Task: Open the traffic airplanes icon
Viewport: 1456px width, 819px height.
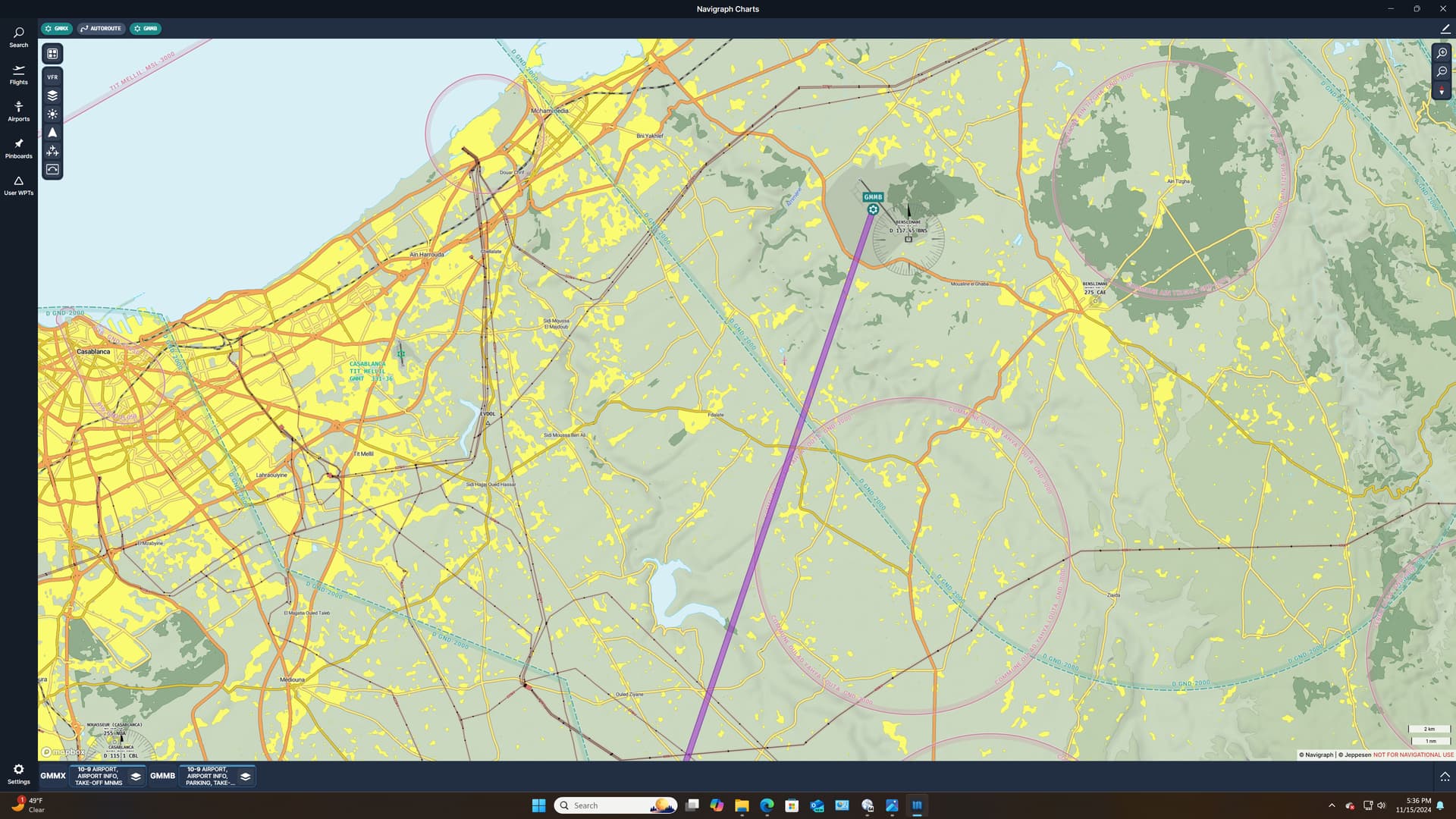Action: point(52,151)
